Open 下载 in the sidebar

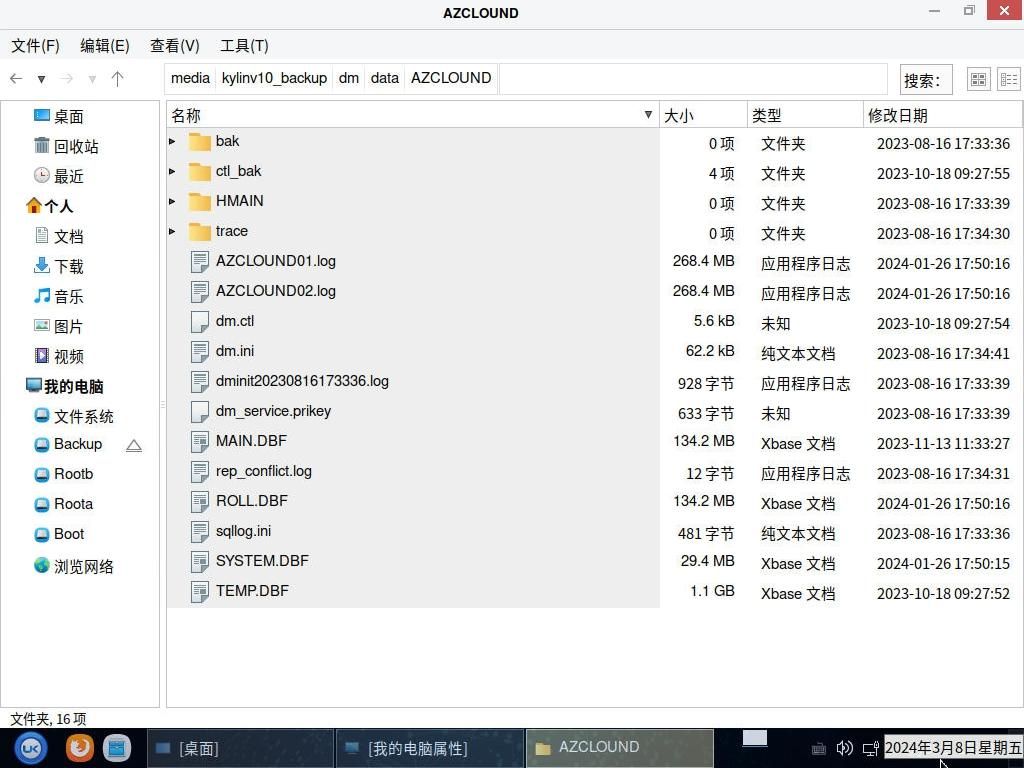coord(59,267)
